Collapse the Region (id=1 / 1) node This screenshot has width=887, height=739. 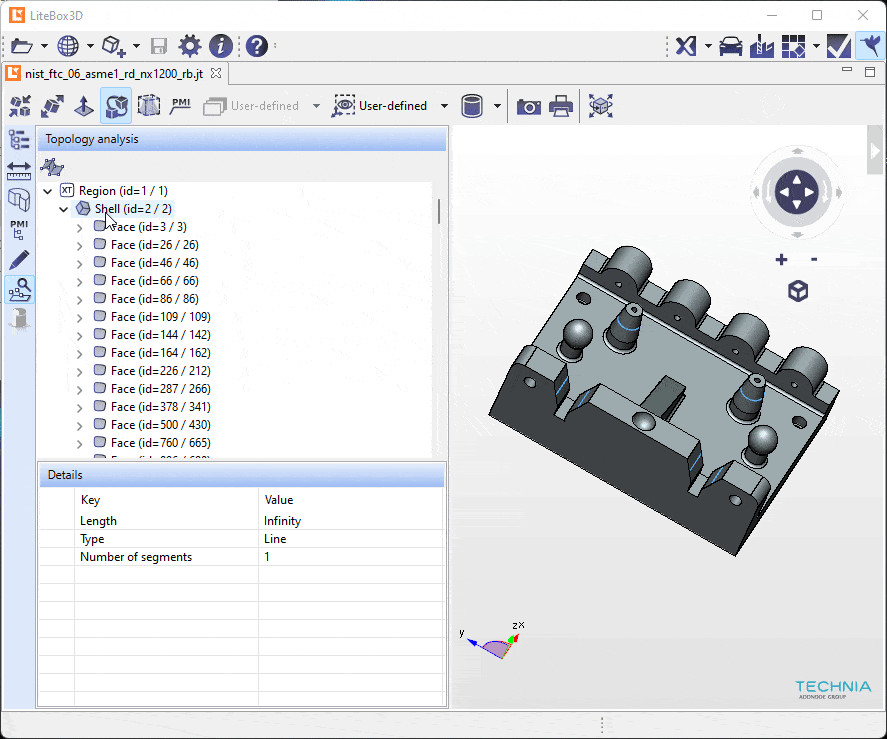click(48, 191)
